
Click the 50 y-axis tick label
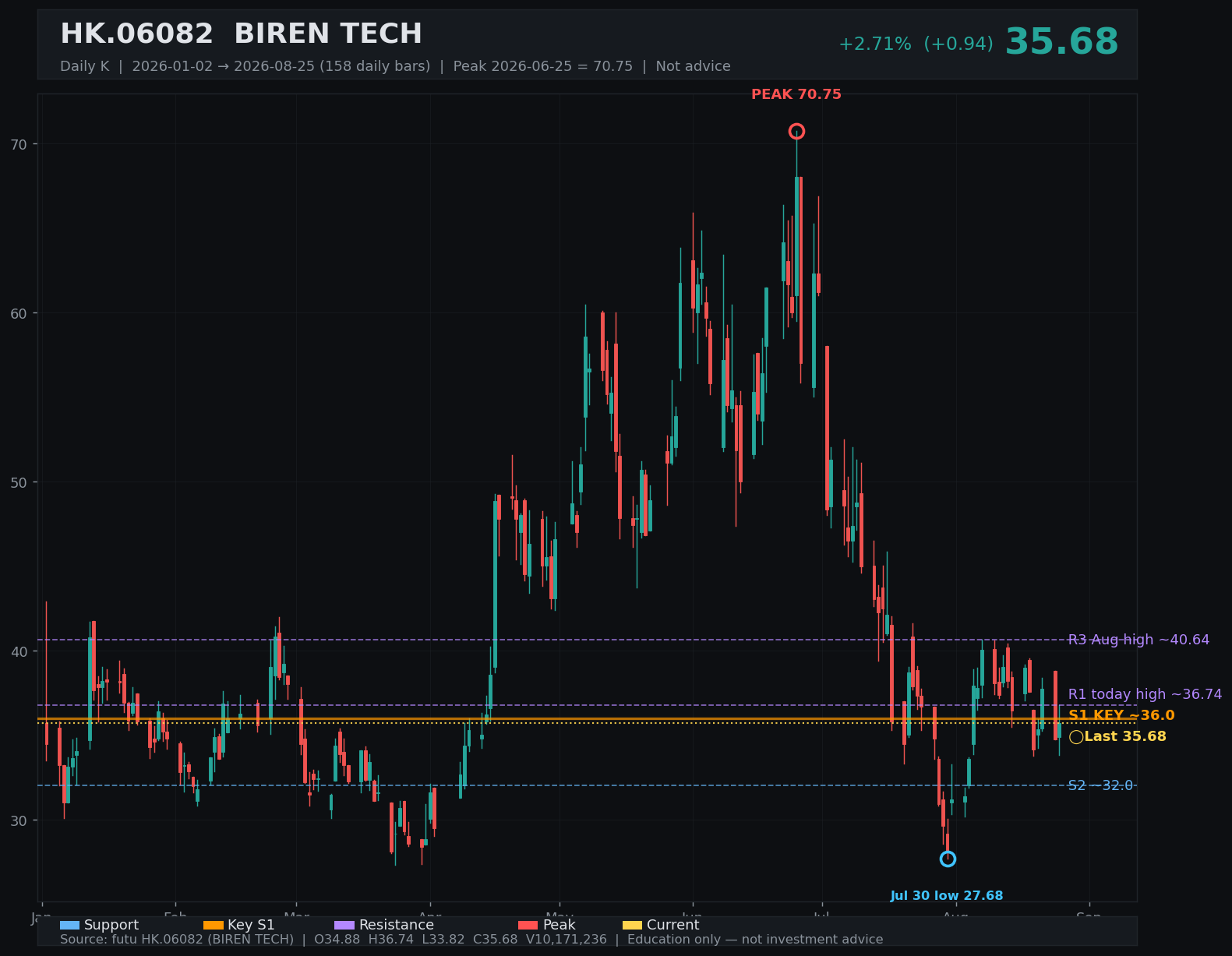19,482
